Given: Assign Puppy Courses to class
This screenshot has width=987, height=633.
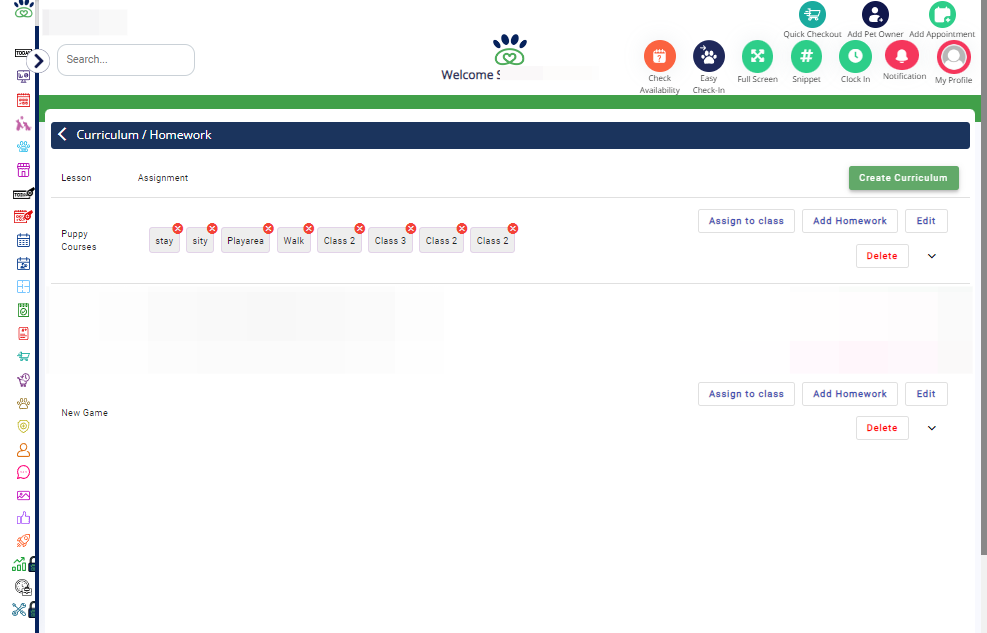Looking at the screenshot, I should 746,221.
